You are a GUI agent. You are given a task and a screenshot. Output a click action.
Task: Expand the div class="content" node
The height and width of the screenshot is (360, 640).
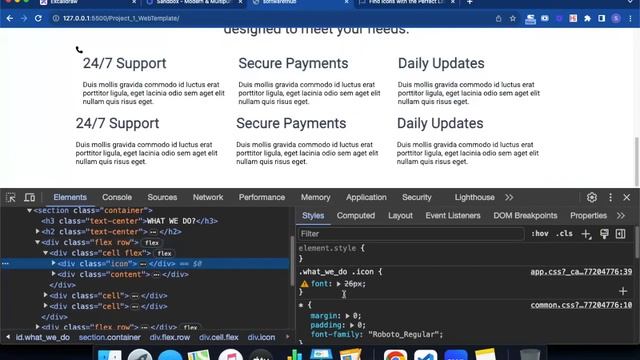click(x=53, y=274)
